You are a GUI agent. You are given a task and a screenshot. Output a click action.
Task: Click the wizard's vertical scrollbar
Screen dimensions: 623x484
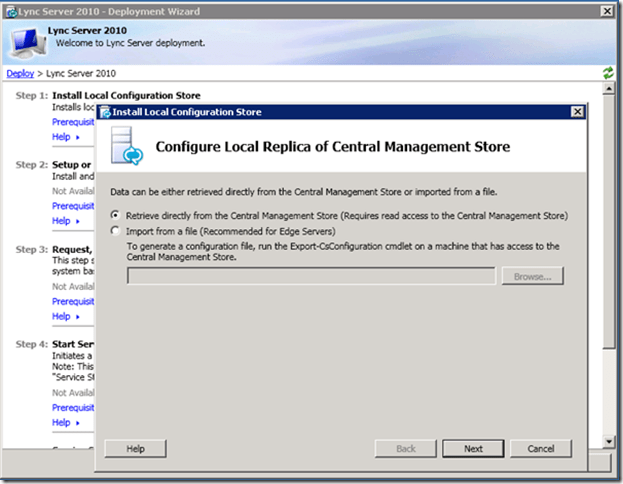click(x=608, y=250)
